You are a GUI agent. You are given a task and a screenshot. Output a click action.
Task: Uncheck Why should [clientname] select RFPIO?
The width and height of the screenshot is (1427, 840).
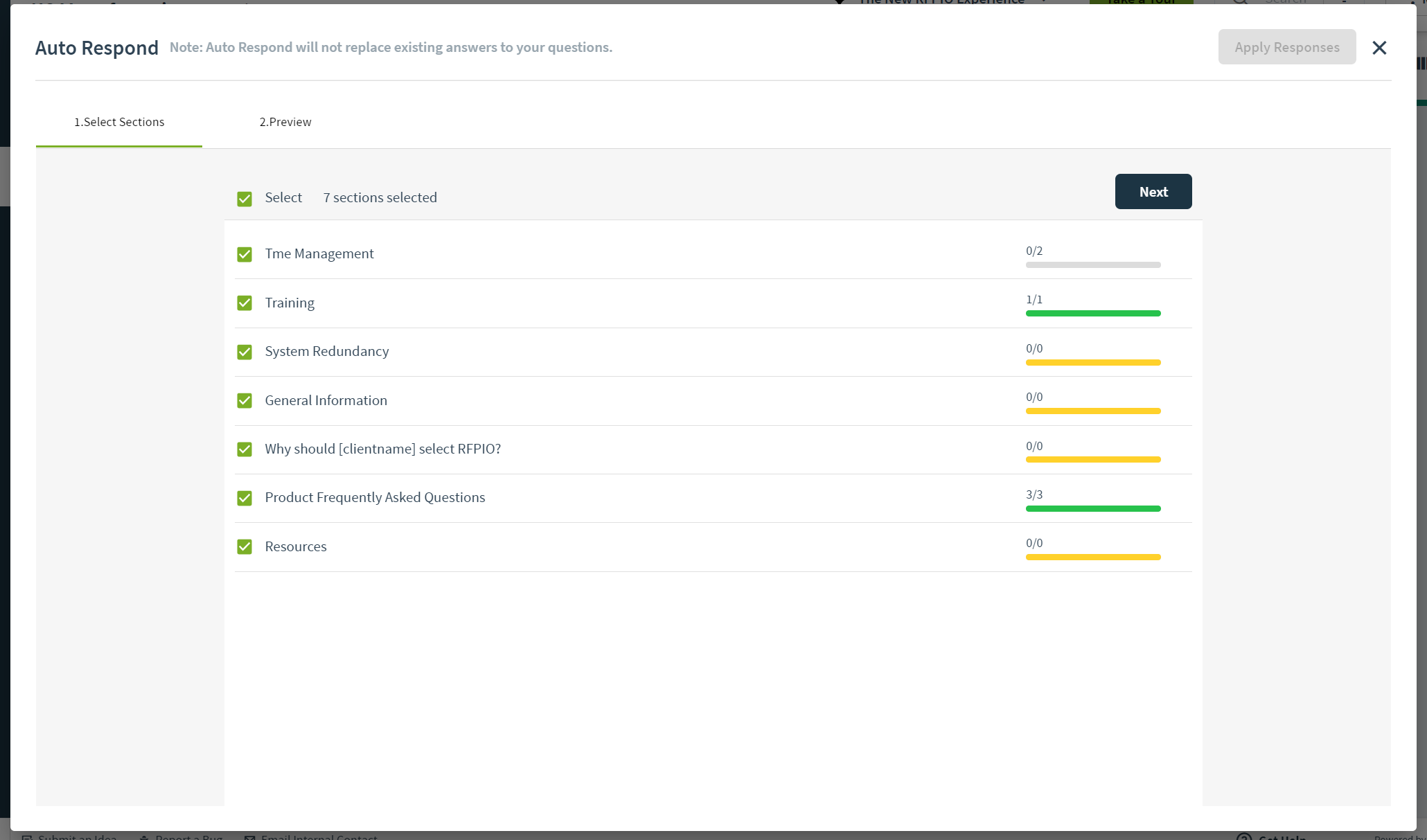(245, 449)
